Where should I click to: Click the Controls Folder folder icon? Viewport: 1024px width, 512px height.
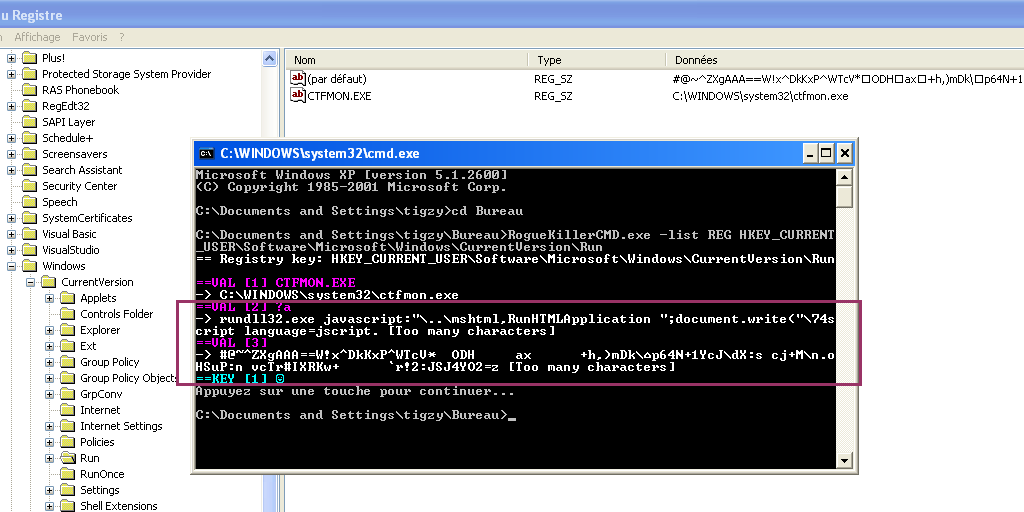[x=68, y=314]
